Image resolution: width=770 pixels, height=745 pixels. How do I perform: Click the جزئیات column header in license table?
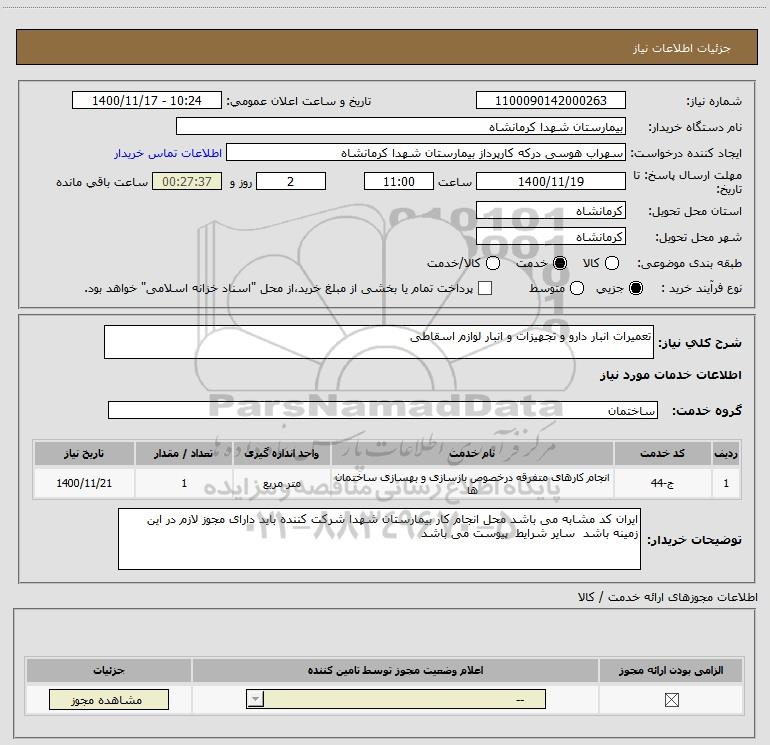[x=109, y=670]
